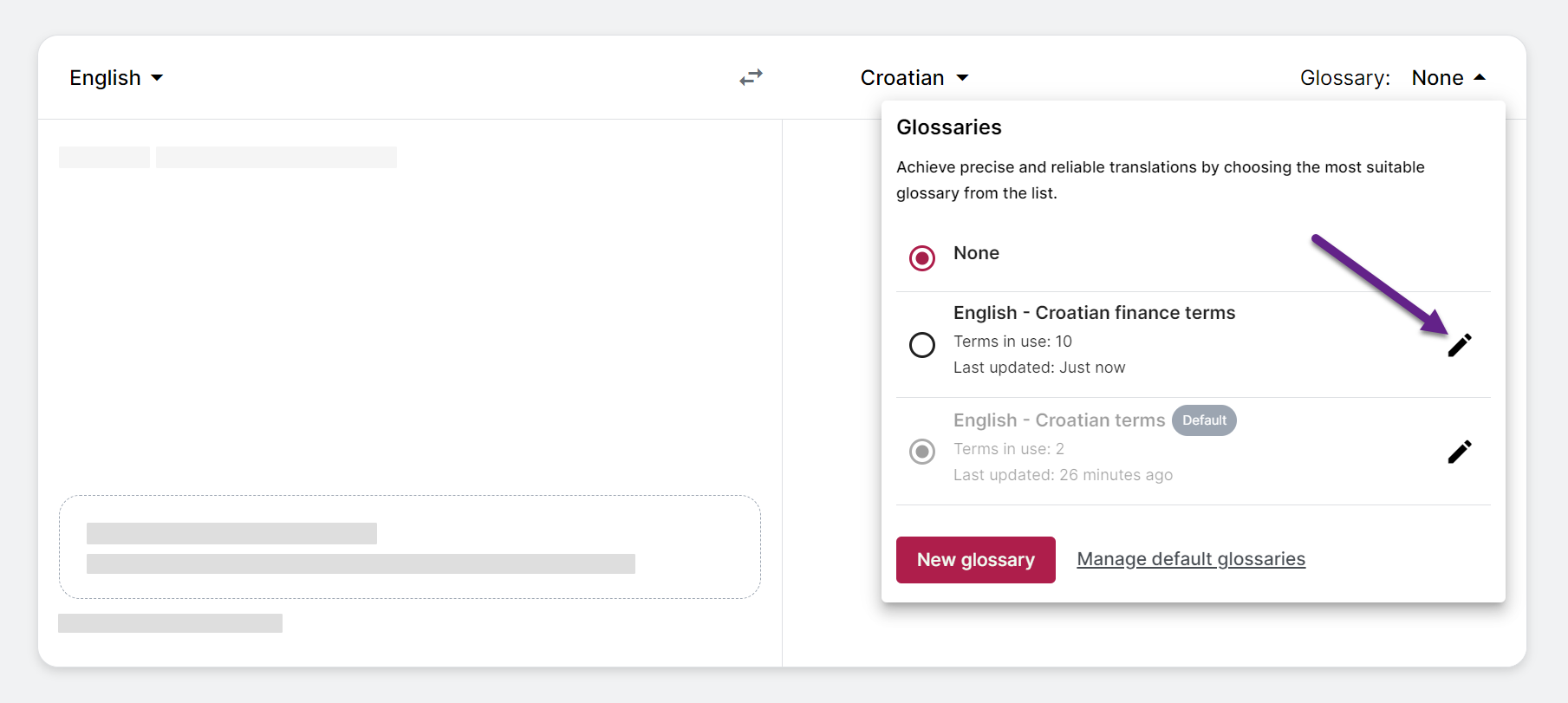
Task: Open Manage default glossaries link
Action: [x=1191, y=559]
